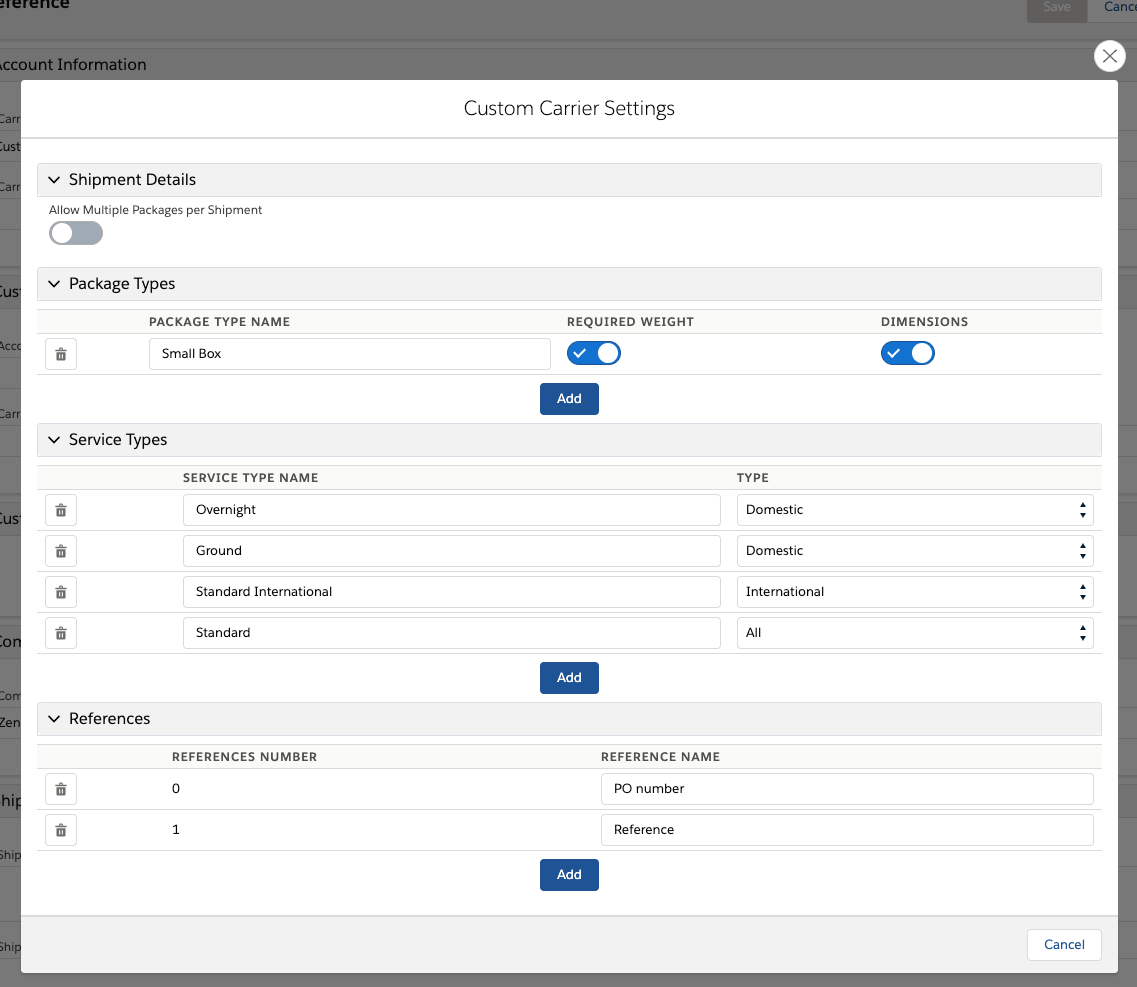The height and width of the screenshot is (987, 1137).
Task: Delete the Overnight service type row
Action: [x=61, y=510]
